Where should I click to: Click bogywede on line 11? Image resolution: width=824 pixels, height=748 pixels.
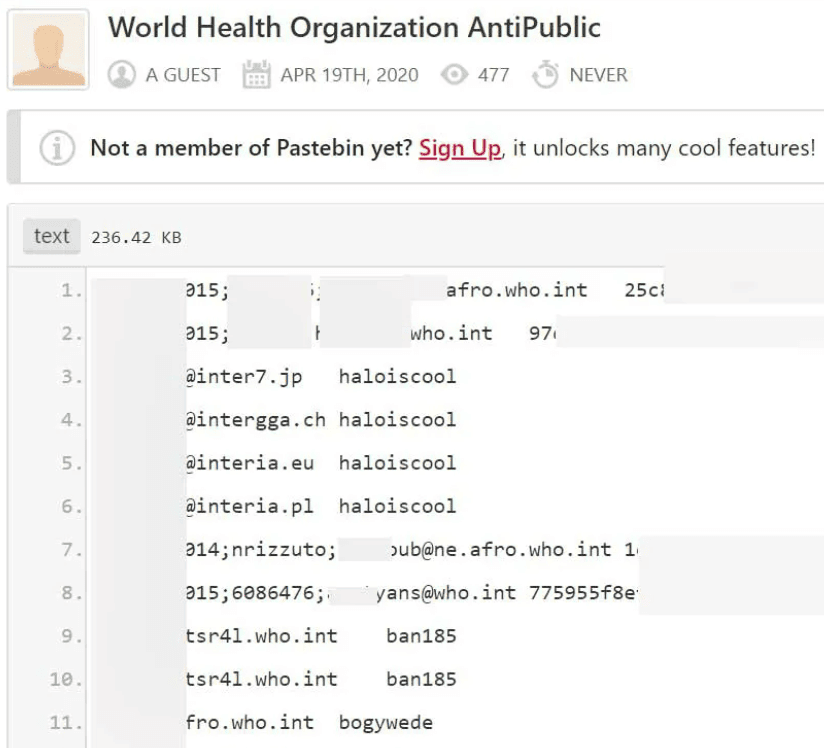386,723
